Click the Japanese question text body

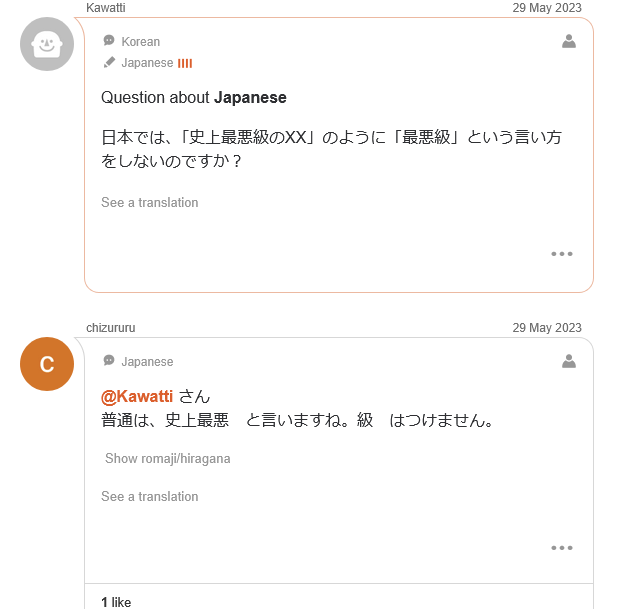pyautogui.click(x=331, y=148)
